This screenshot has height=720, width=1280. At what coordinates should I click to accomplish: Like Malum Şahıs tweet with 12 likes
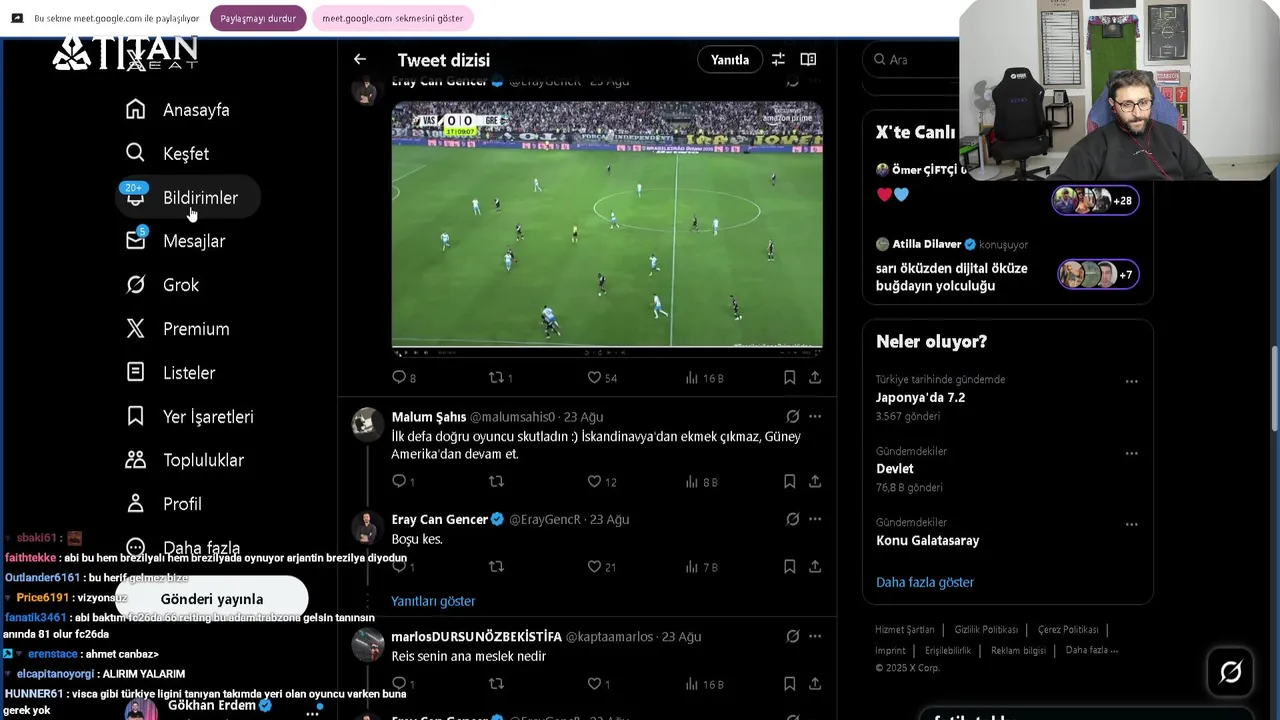[x=602, y=482]
